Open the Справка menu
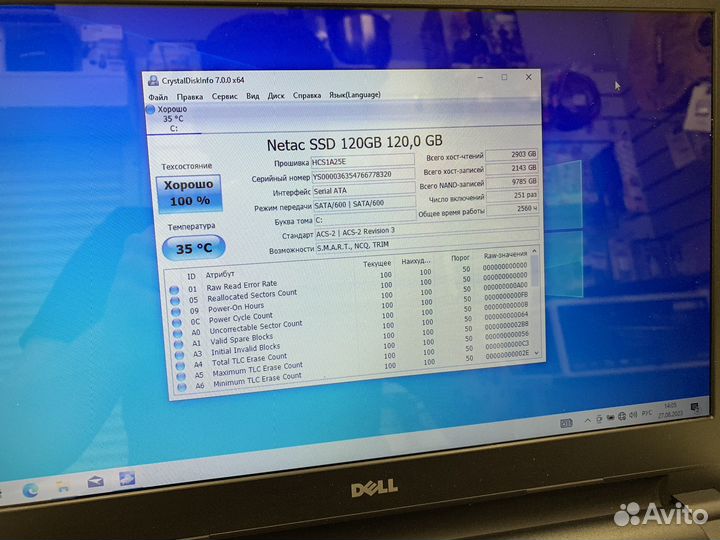This screenshot has width=720, height=540. (x=307, y=95)
